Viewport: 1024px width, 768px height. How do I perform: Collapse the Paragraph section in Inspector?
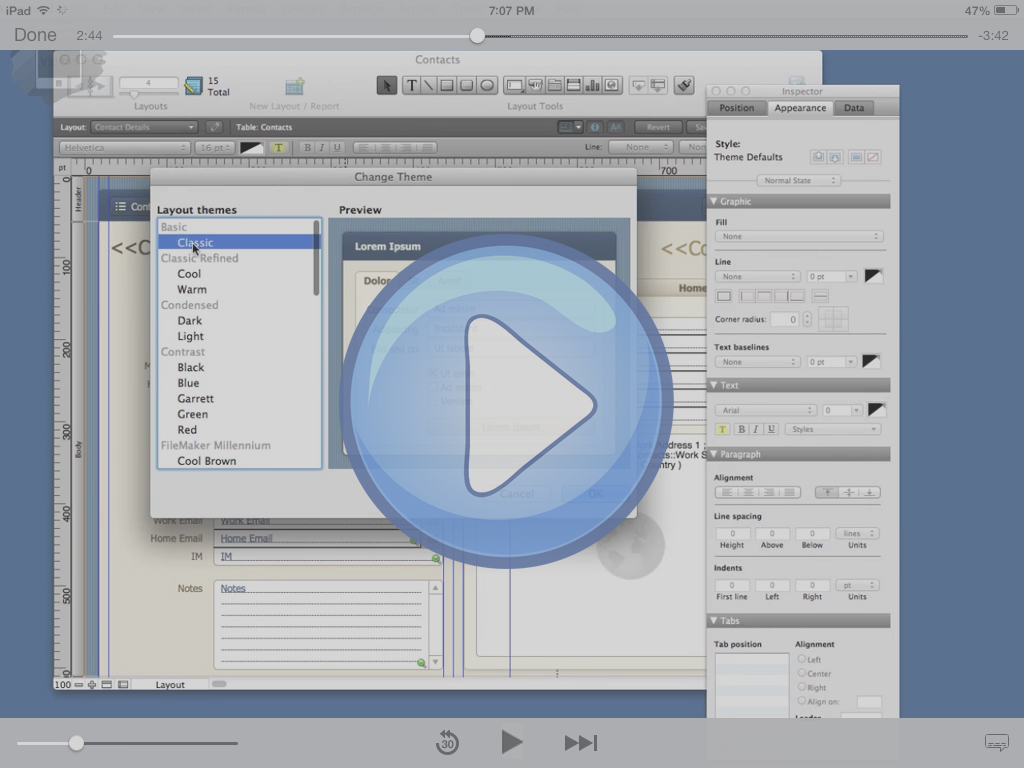tap(714, 454)
